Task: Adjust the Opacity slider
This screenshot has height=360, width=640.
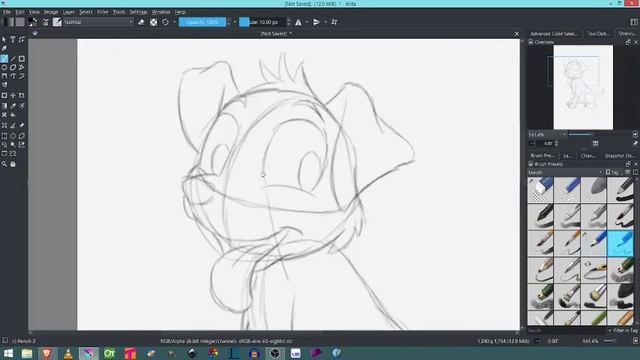Action: (x=202, y=22)
